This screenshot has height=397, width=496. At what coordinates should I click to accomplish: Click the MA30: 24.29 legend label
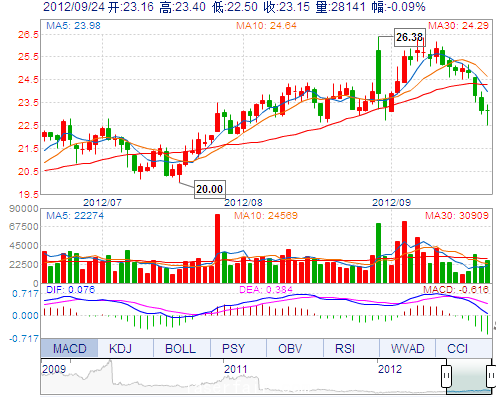point(458,25)
